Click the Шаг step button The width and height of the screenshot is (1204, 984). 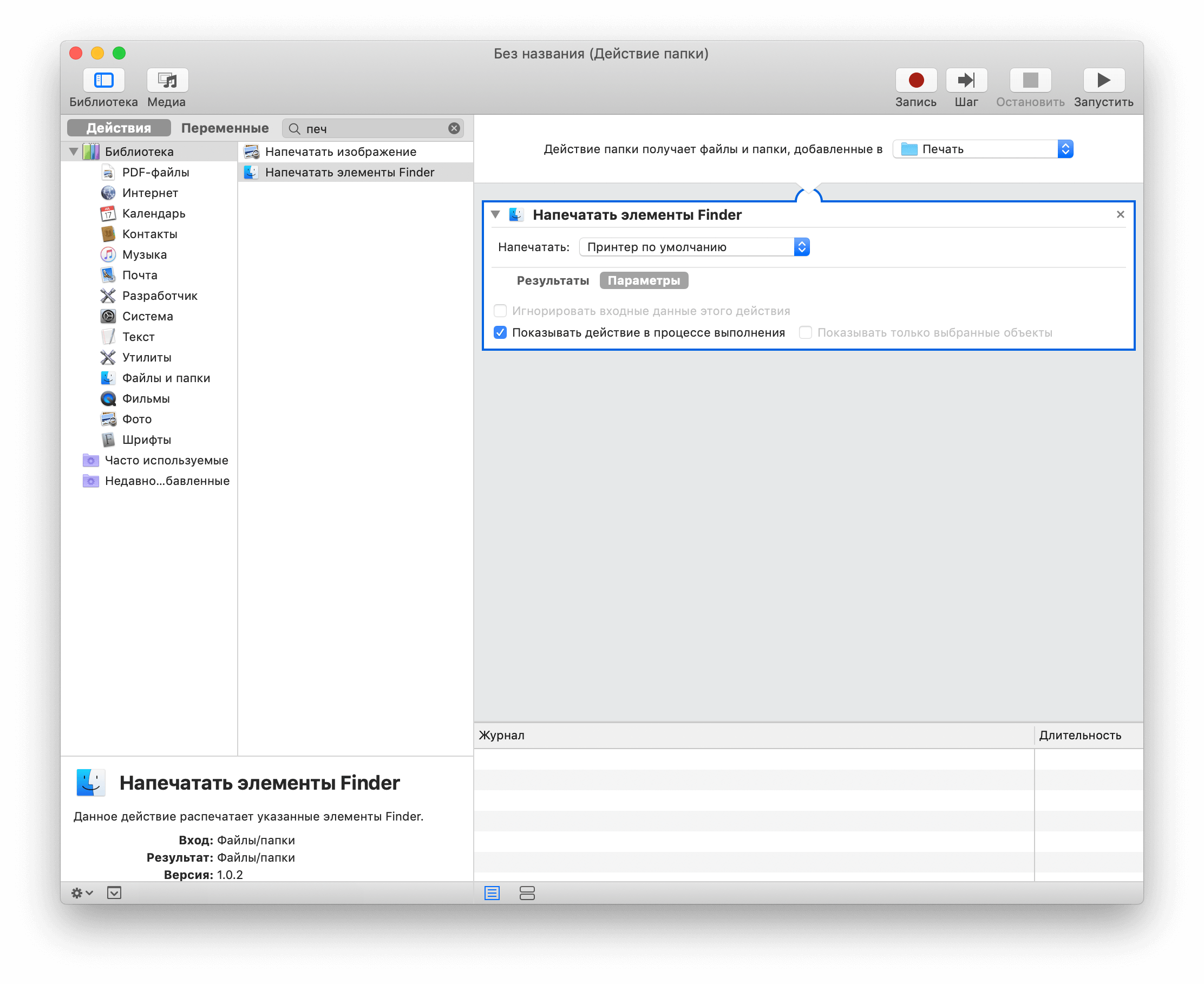point(966,80)
